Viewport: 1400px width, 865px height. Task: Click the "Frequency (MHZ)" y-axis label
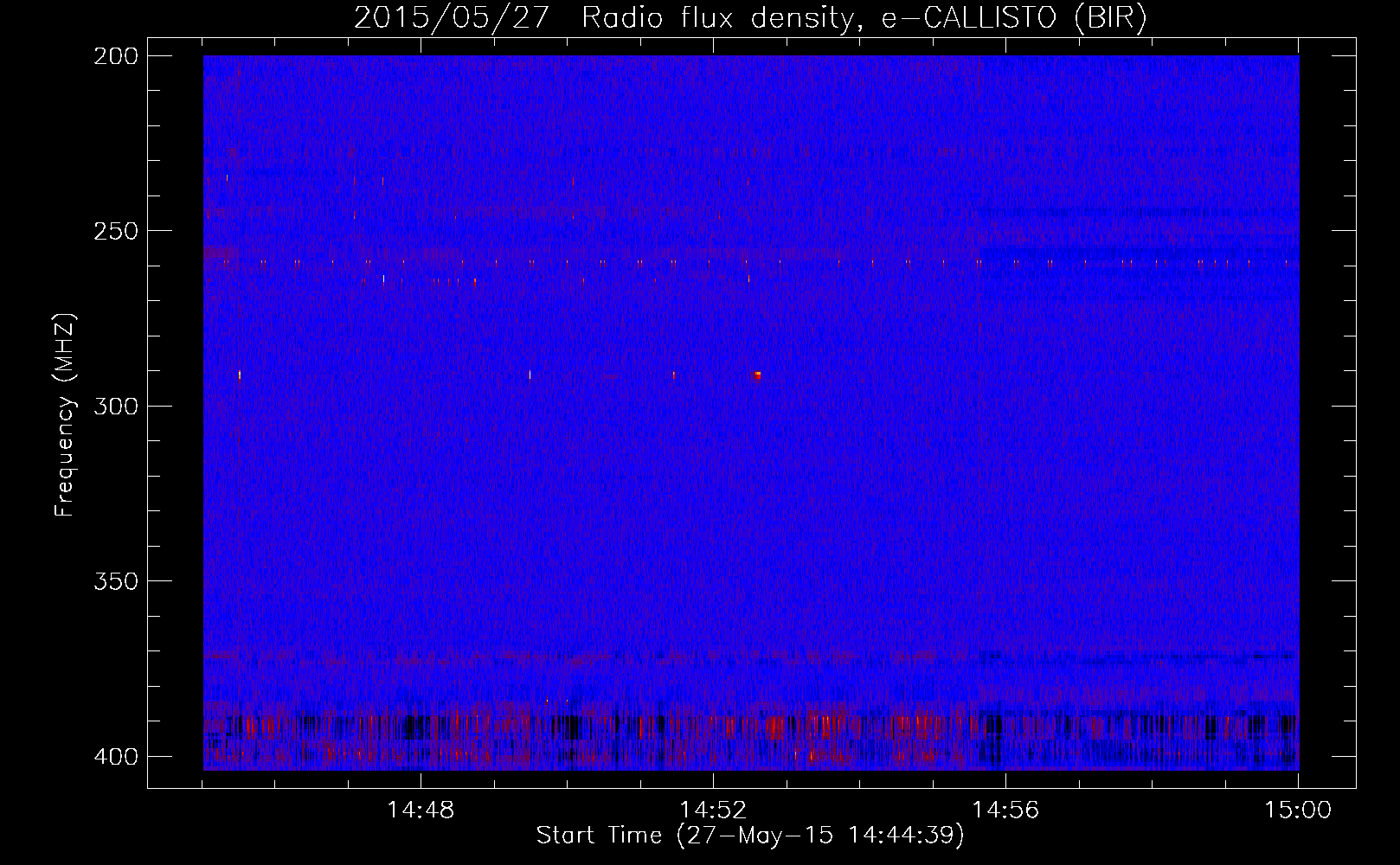click(65, 415)
